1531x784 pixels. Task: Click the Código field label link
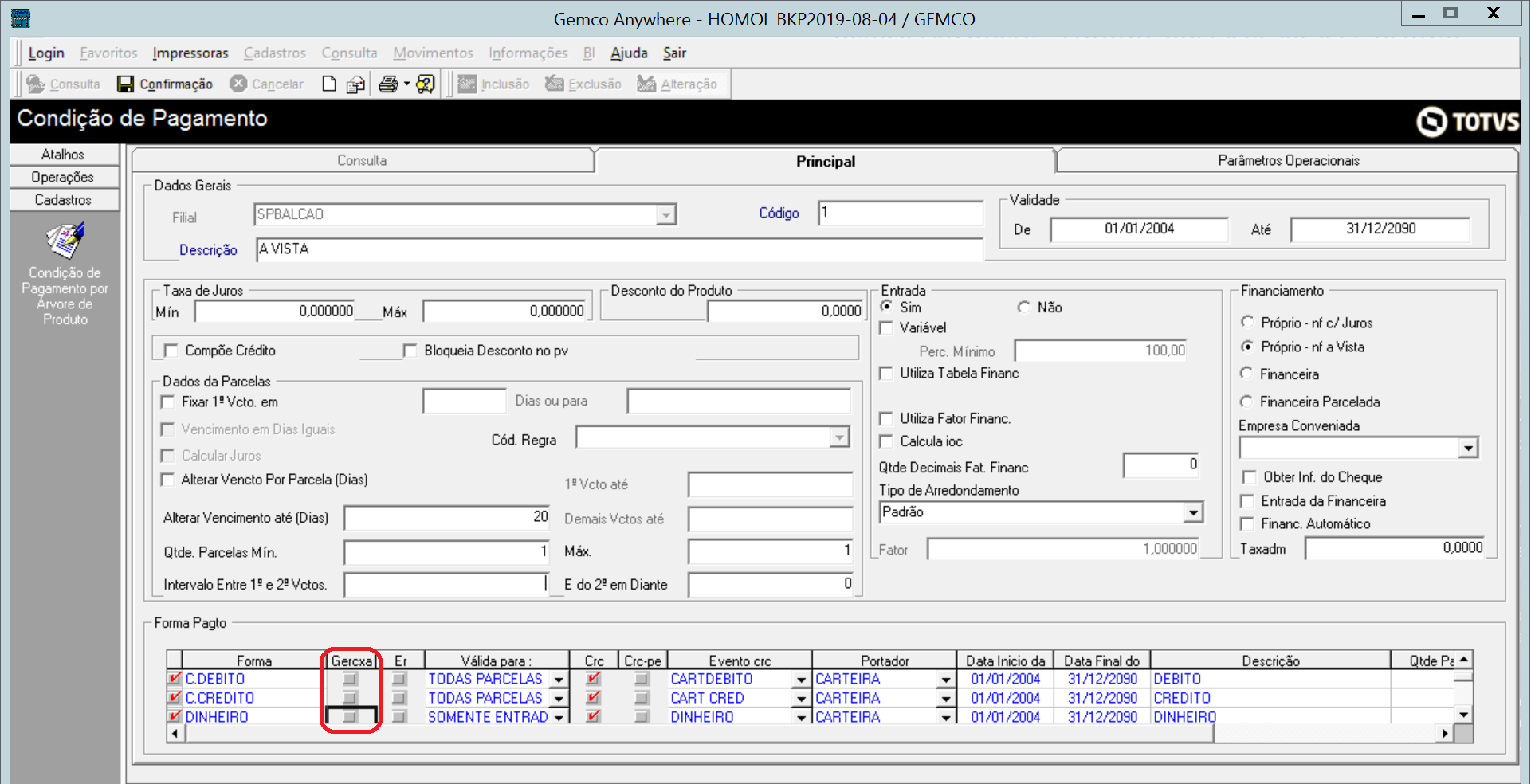pyautogui.click(x=779, y=213)
